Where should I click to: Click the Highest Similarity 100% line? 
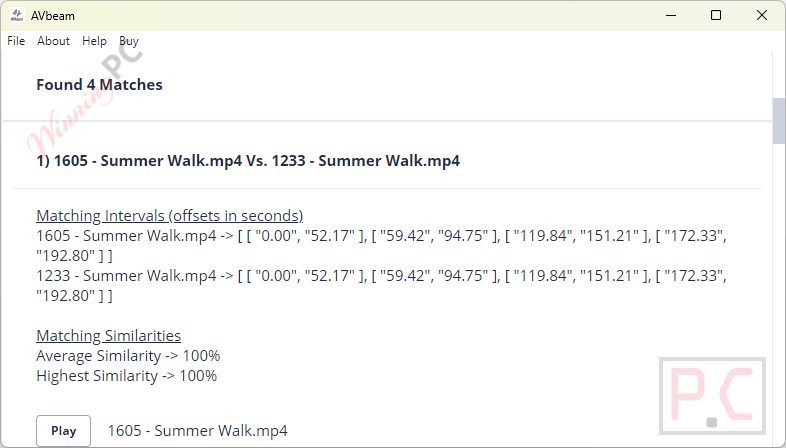coord(126,376)
